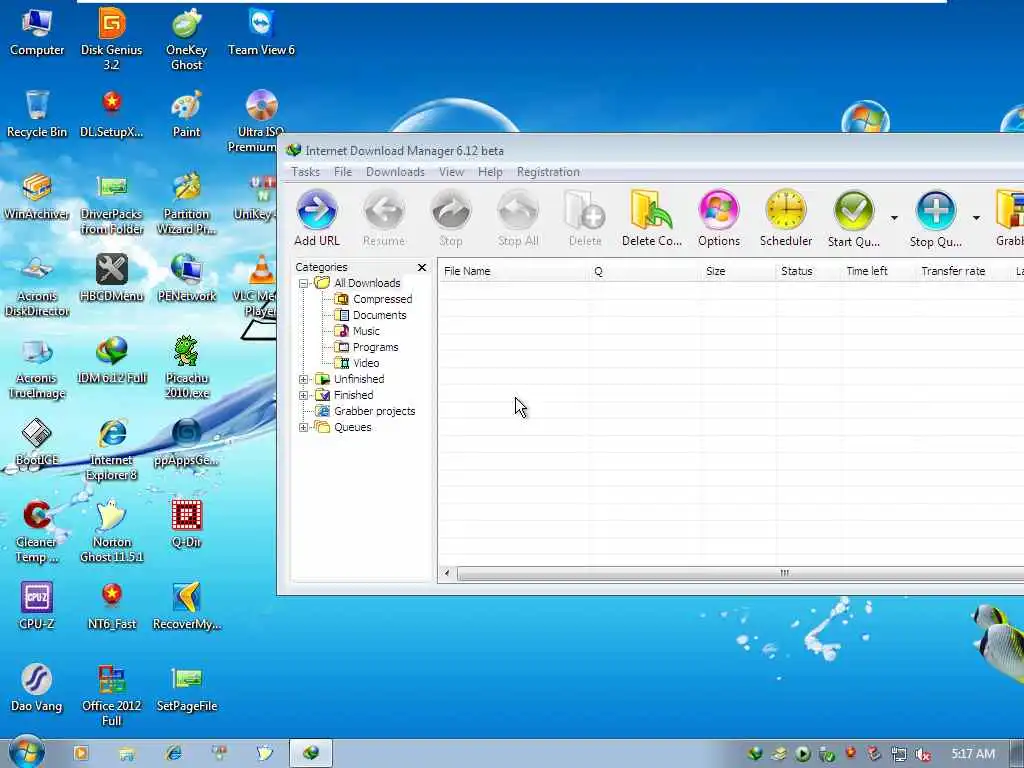The height and width of the screenshot is (768, 1024).
Task: Click the muted volume tray icon
Action: pyautogui.click(x=923, y=755)
